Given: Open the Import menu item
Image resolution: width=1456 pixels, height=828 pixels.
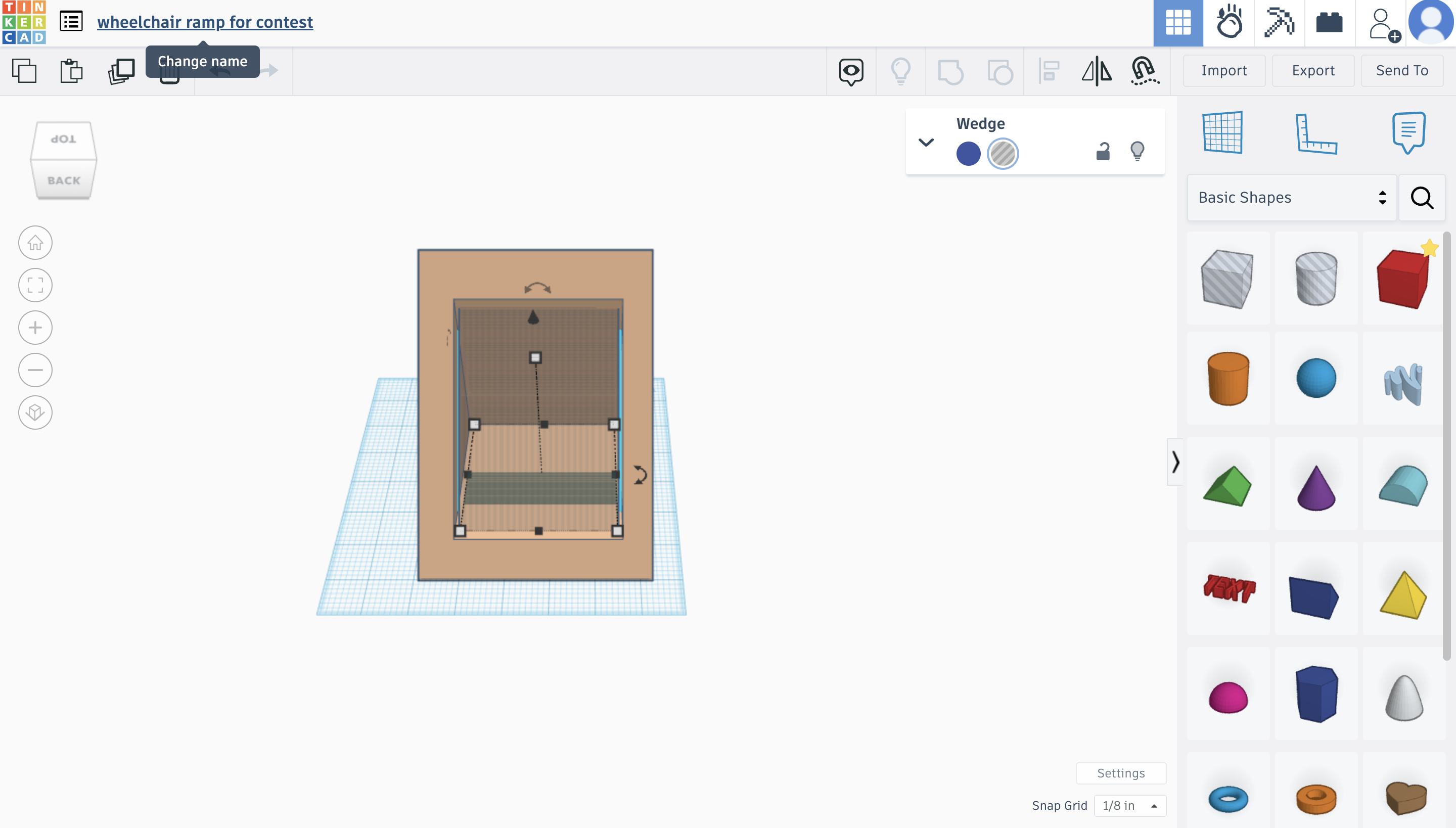Looking at the screenshot, I should click(x=1223, y=70).
